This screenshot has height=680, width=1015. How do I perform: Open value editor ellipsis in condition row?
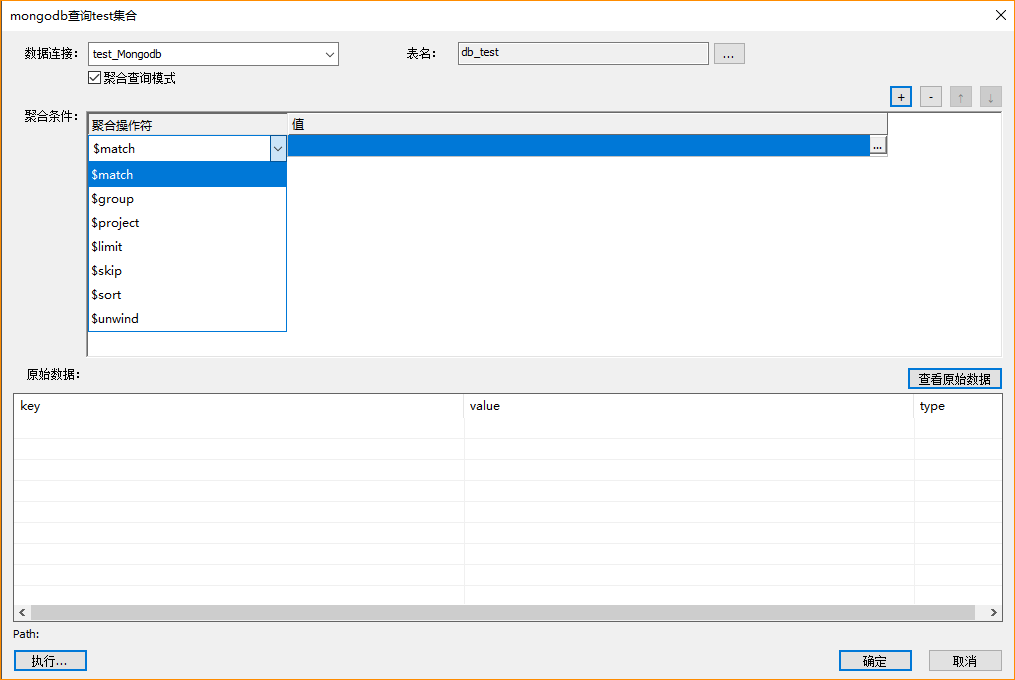click(877, 146)
